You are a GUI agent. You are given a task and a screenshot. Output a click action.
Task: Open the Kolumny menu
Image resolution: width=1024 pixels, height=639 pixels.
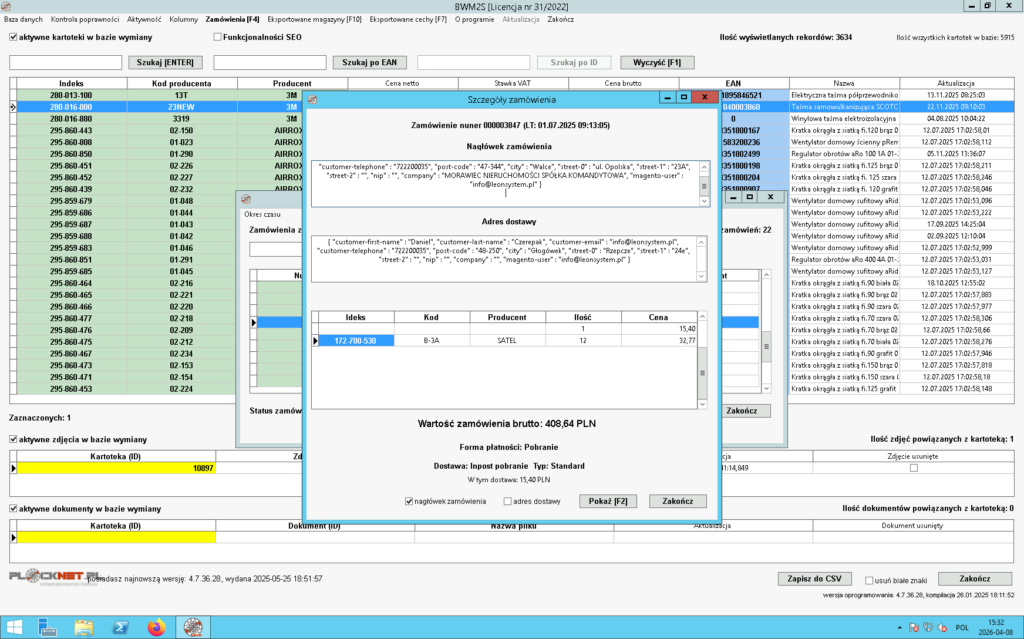[x=183, y=19]
